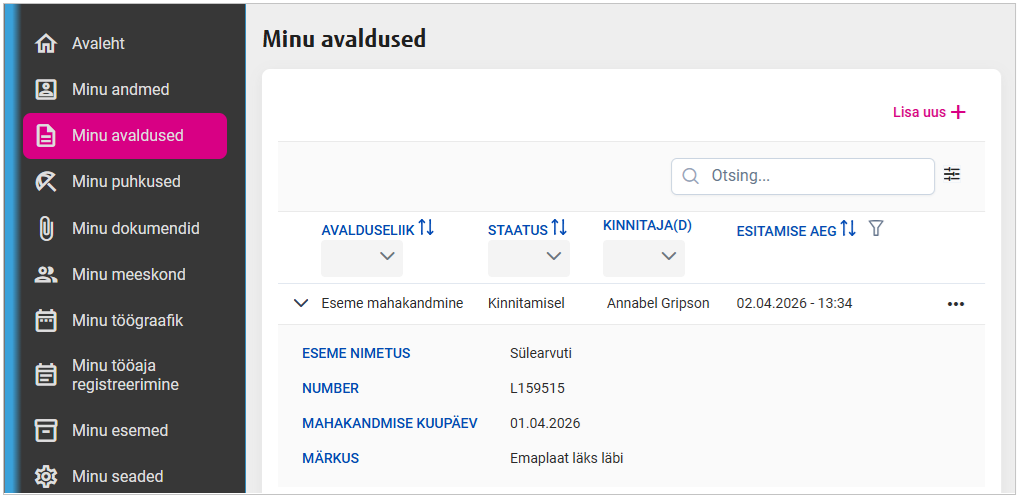Sort by Staatus column arrows
1022x500 pixels.
[559, 229]
